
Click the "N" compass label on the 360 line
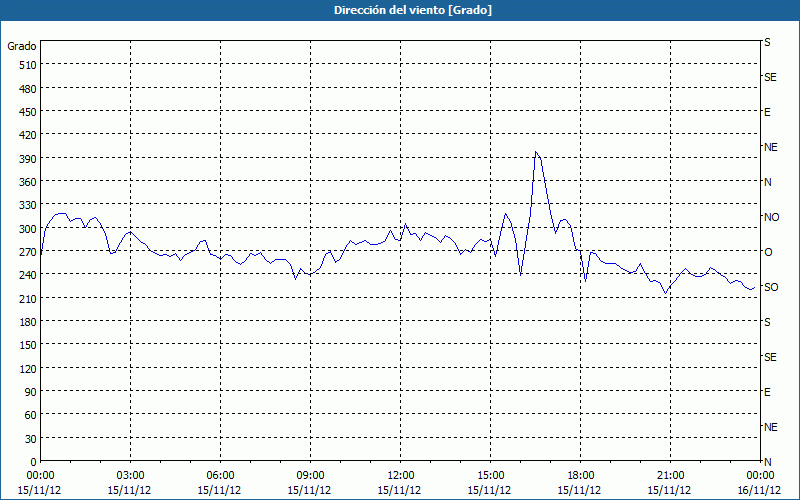point(767,182)
